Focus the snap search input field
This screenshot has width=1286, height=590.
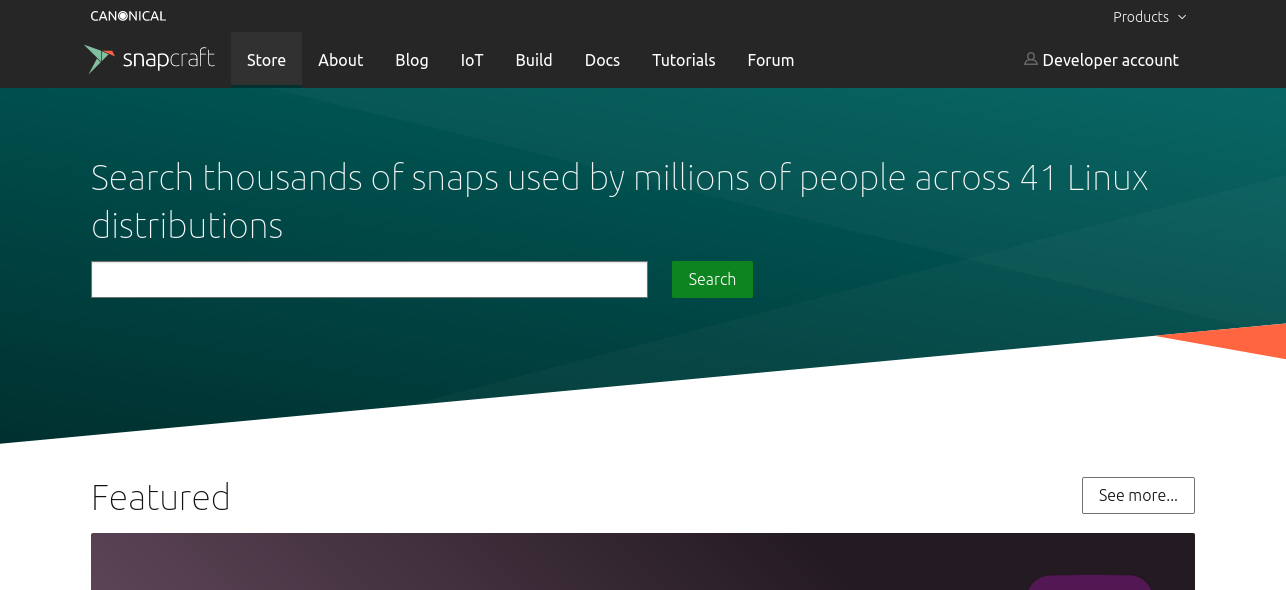pyautogui.click(x=369, y=279)
